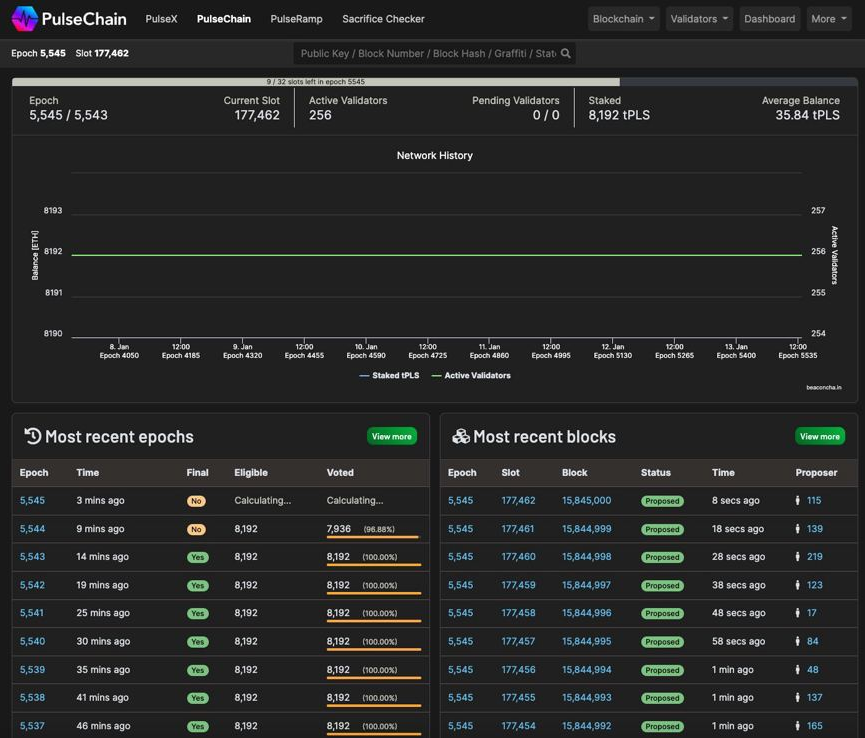Open slot 177,455 link
Image resolution: width=865 pixels, height=738 pixels.
coord(518,697)
